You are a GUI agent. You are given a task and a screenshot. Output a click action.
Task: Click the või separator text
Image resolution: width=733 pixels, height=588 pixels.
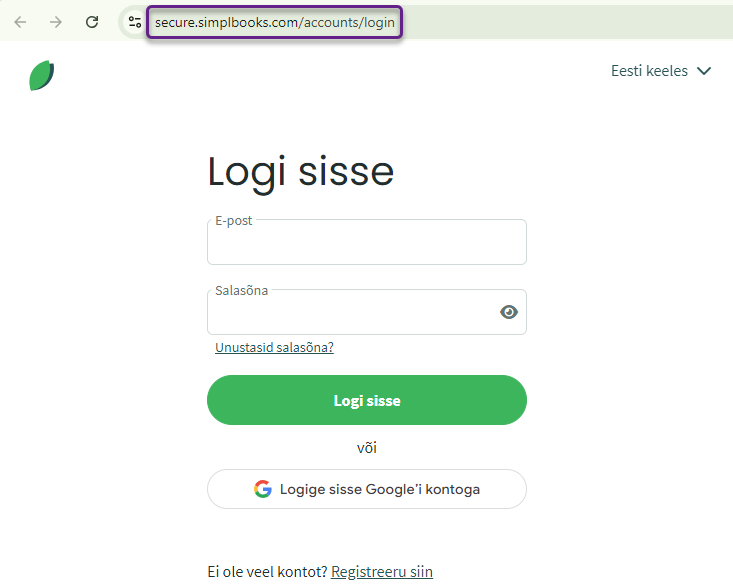[x=367, y=448]
